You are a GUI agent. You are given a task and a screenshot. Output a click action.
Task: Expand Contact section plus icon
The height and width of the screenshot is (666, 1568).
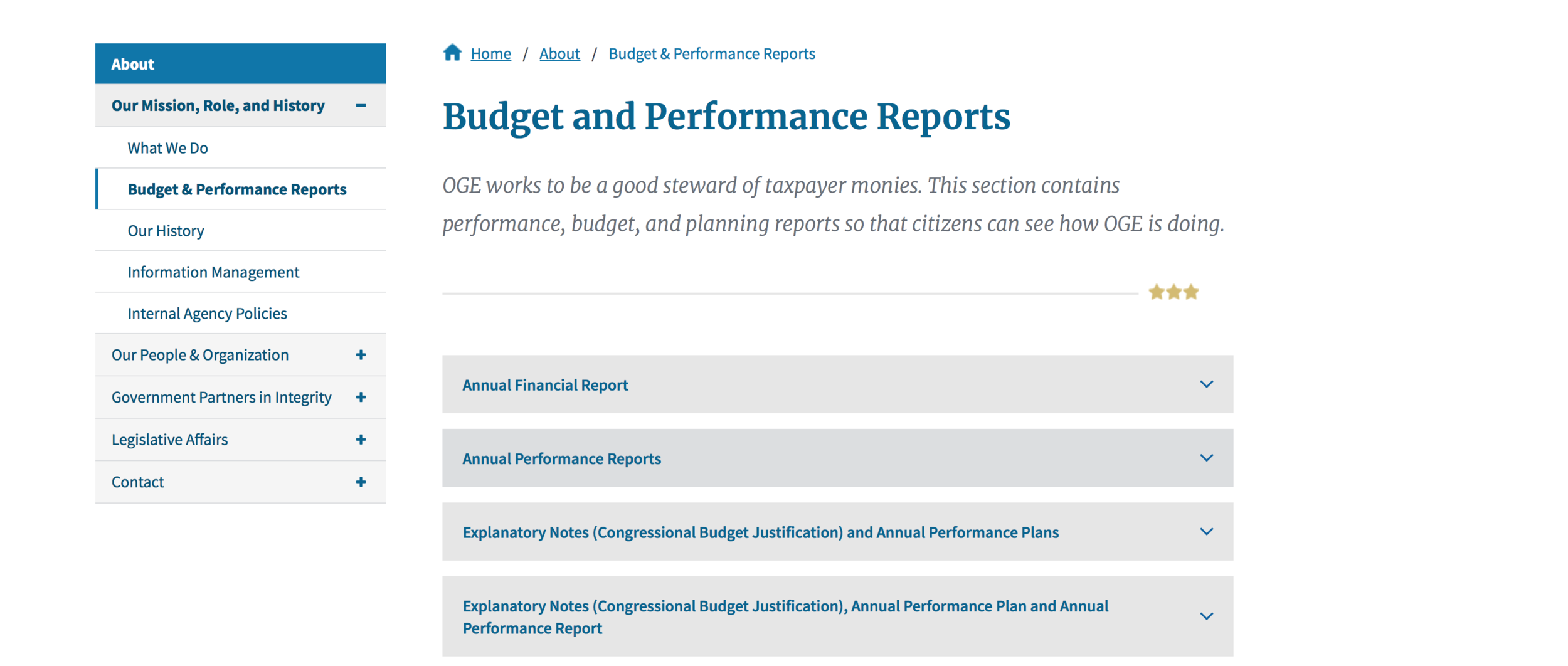point(361,482)
